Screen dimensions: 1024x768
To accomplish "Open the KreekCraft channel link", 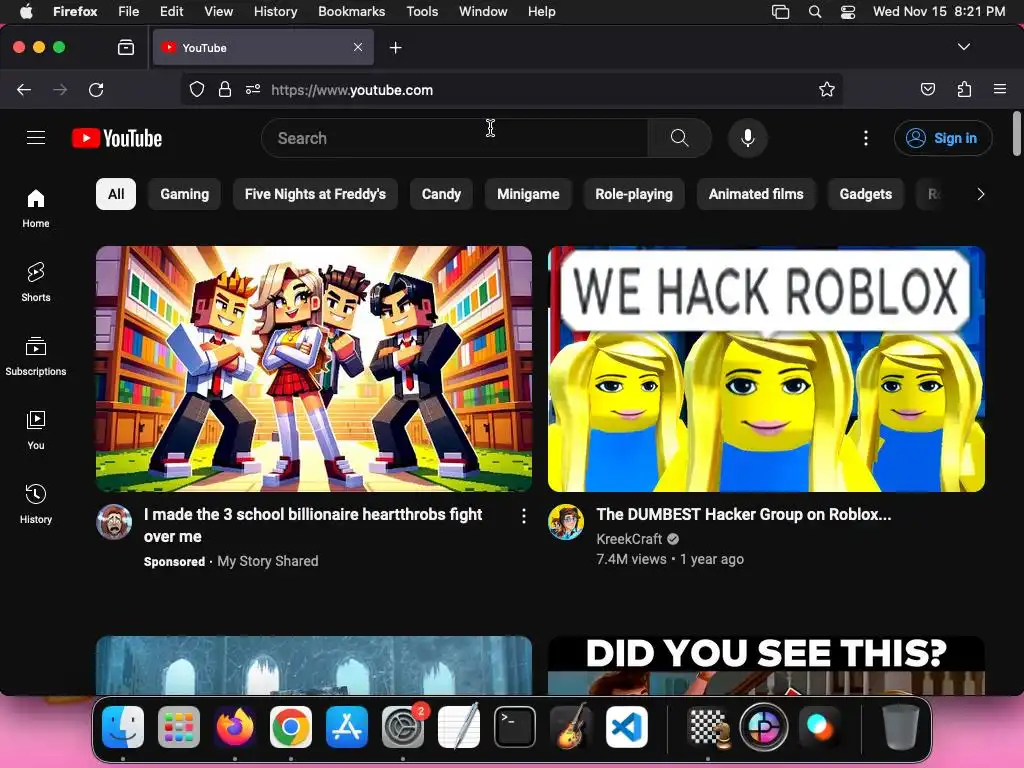I will point(629,539).
